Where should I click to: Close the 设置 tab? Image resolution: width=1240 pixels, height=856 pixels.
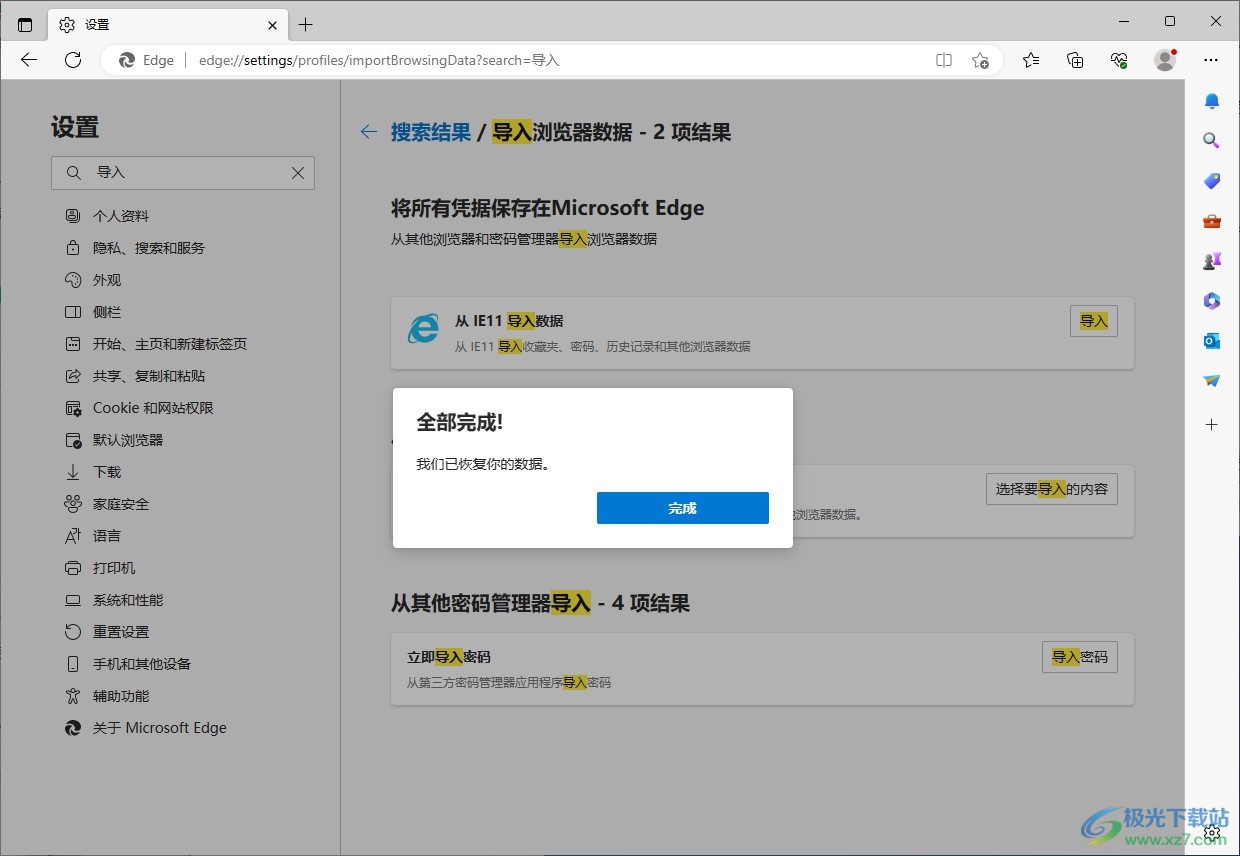[272, 25]
